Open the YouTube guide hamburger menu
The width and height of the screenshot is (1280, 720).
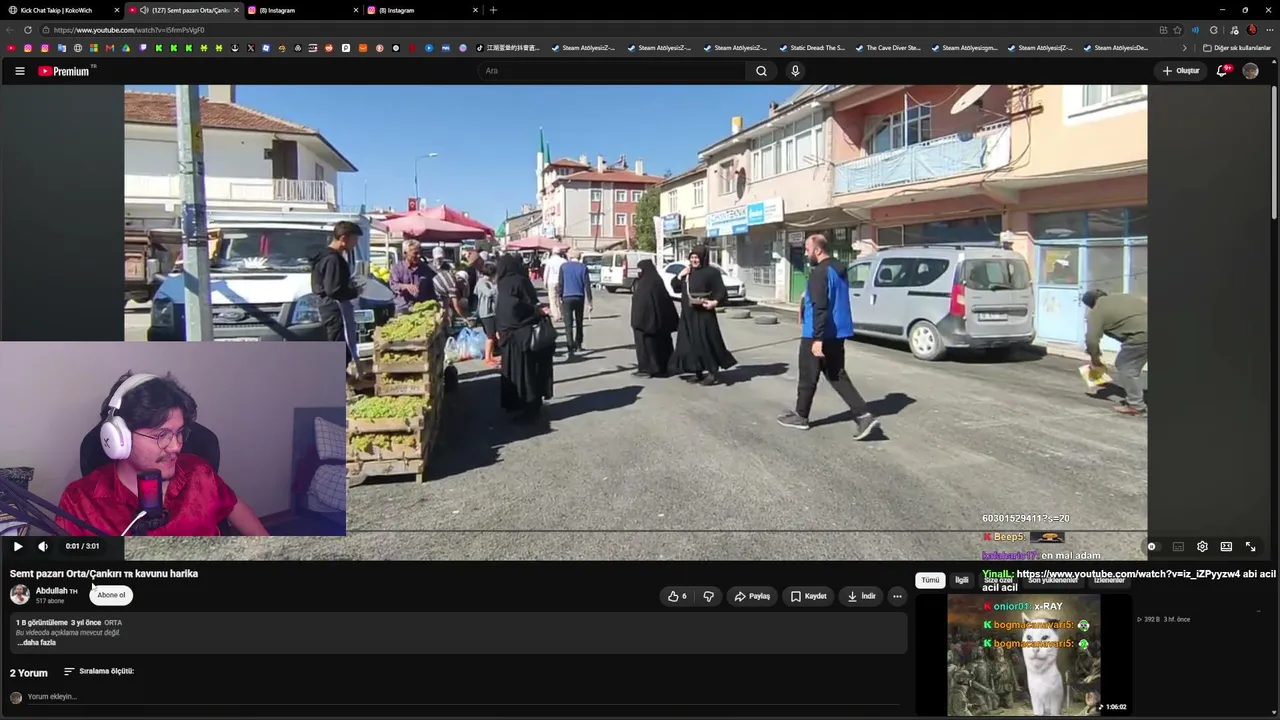coord(20,71)
